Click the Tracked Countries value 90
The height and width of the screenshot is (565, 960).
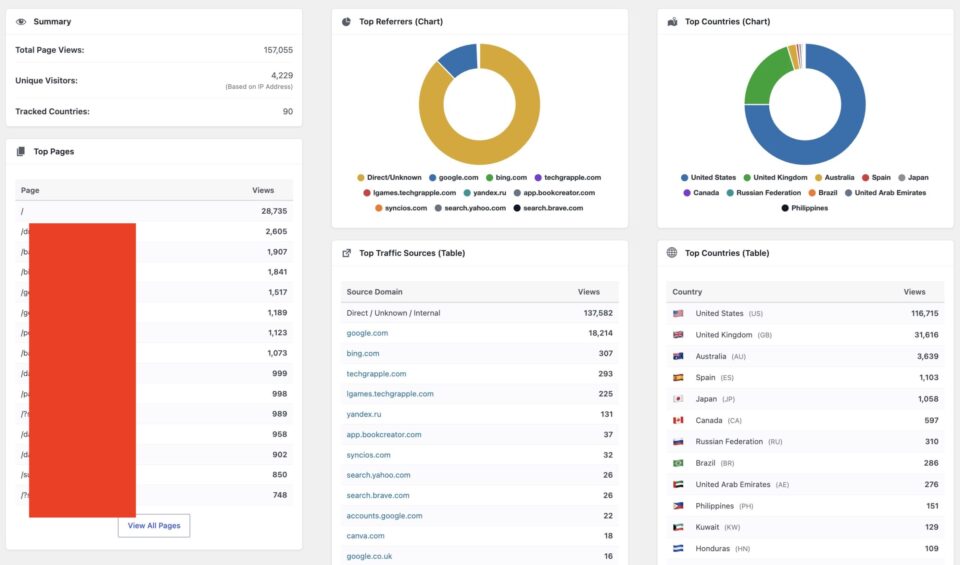(x=288, y=111)
